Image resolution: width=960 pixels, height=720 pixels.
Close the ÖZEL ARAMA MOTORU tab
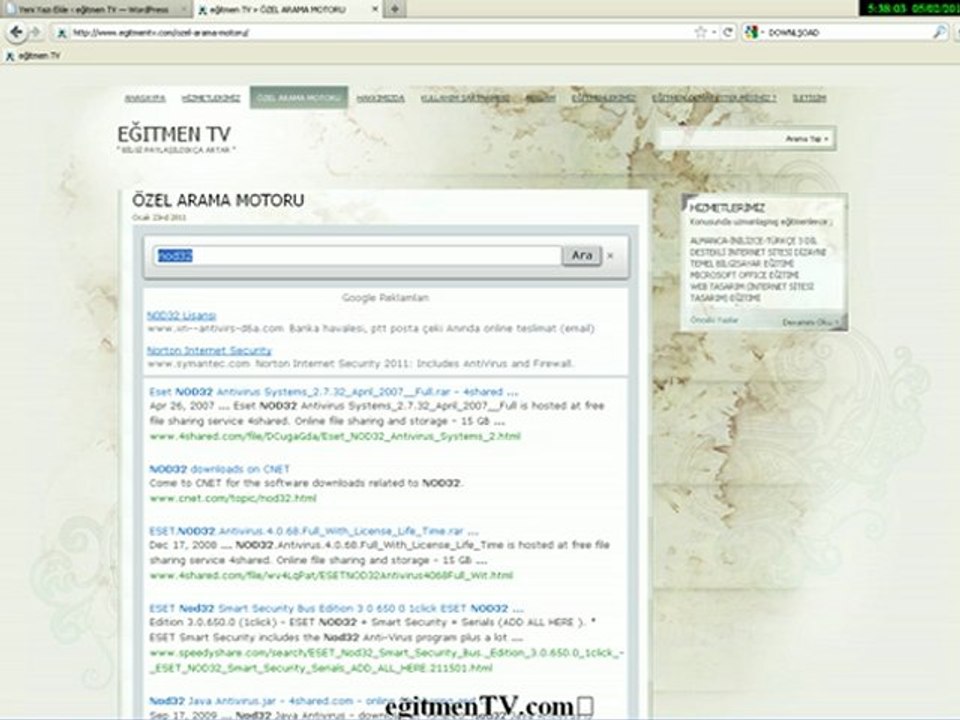375,9
